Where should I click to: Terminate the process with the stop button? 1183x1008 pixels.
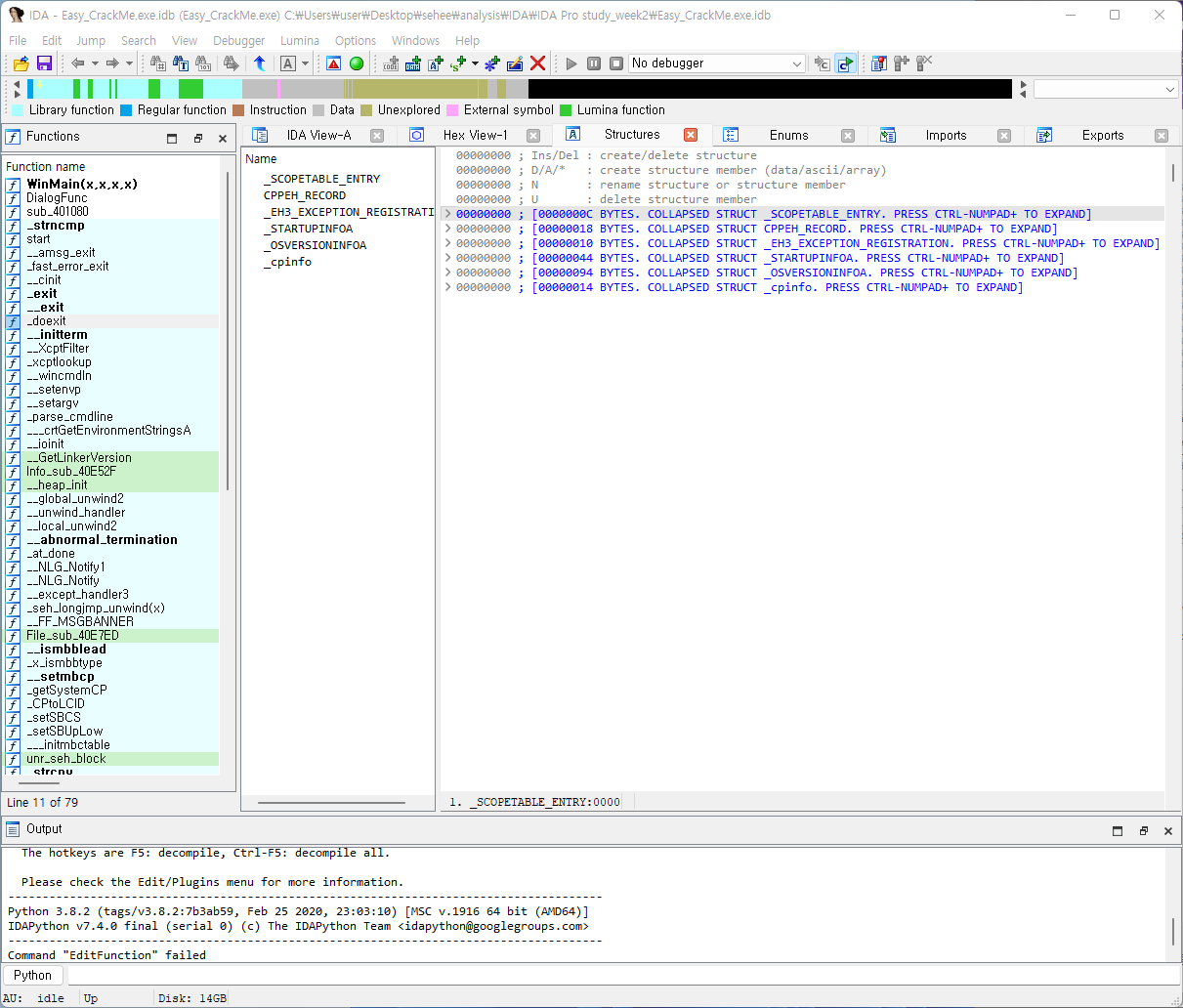[x=616, y=63]
